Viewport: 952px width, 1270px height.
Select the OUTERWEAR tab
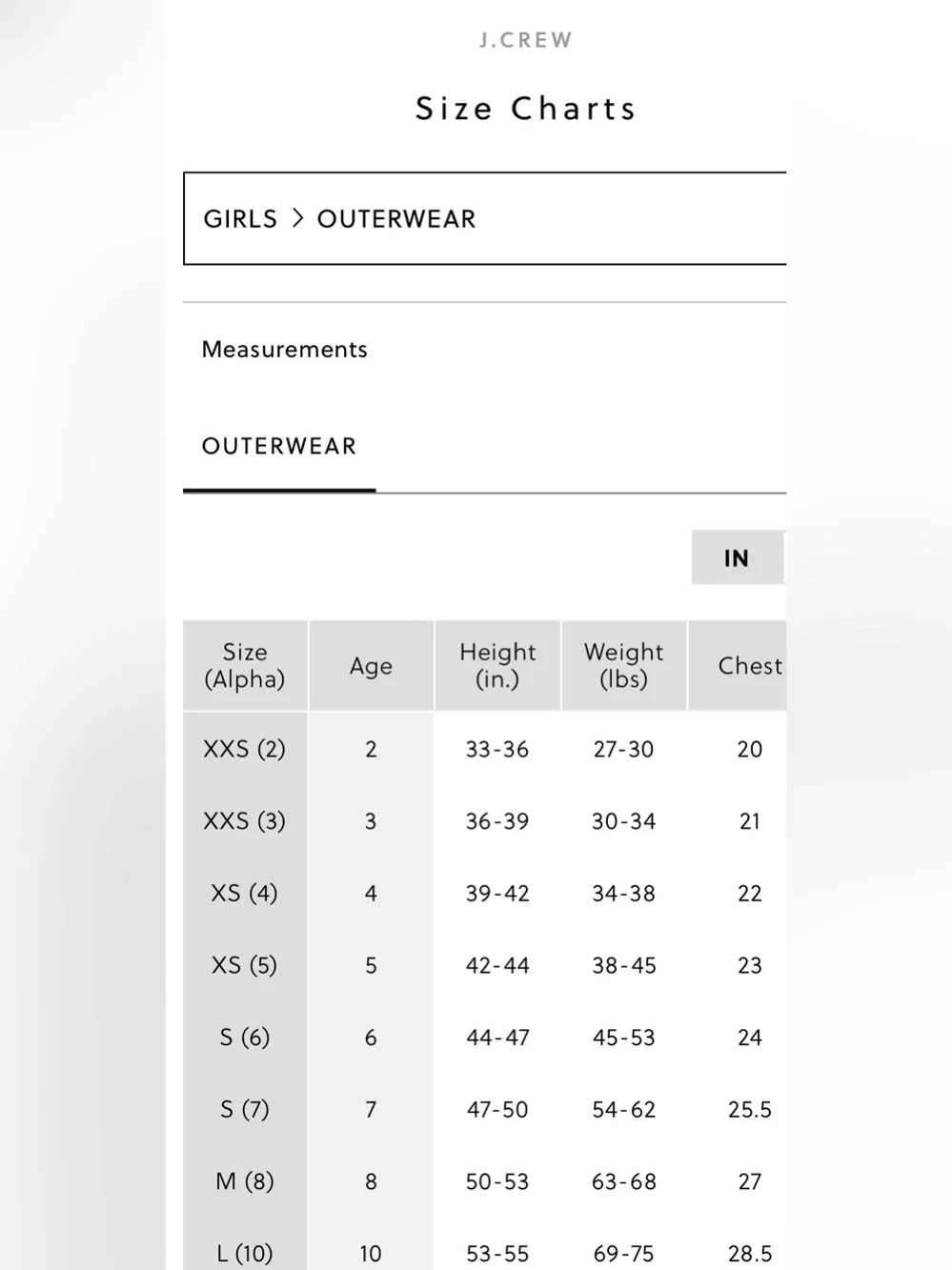tap(279, 446)
